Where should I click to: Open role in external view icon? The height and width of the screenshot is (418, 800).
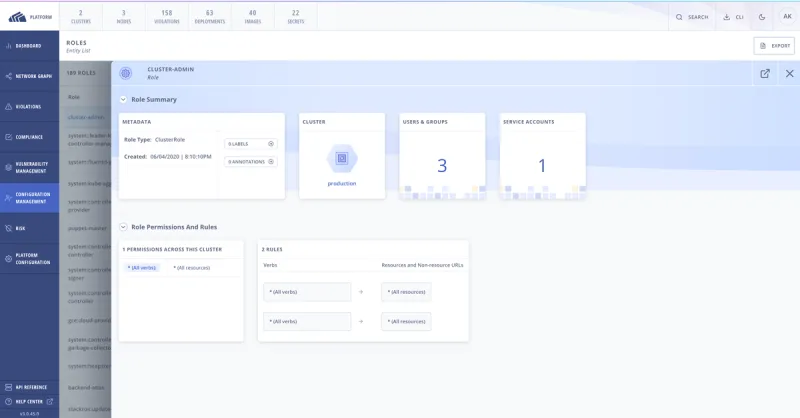point(765,73)
